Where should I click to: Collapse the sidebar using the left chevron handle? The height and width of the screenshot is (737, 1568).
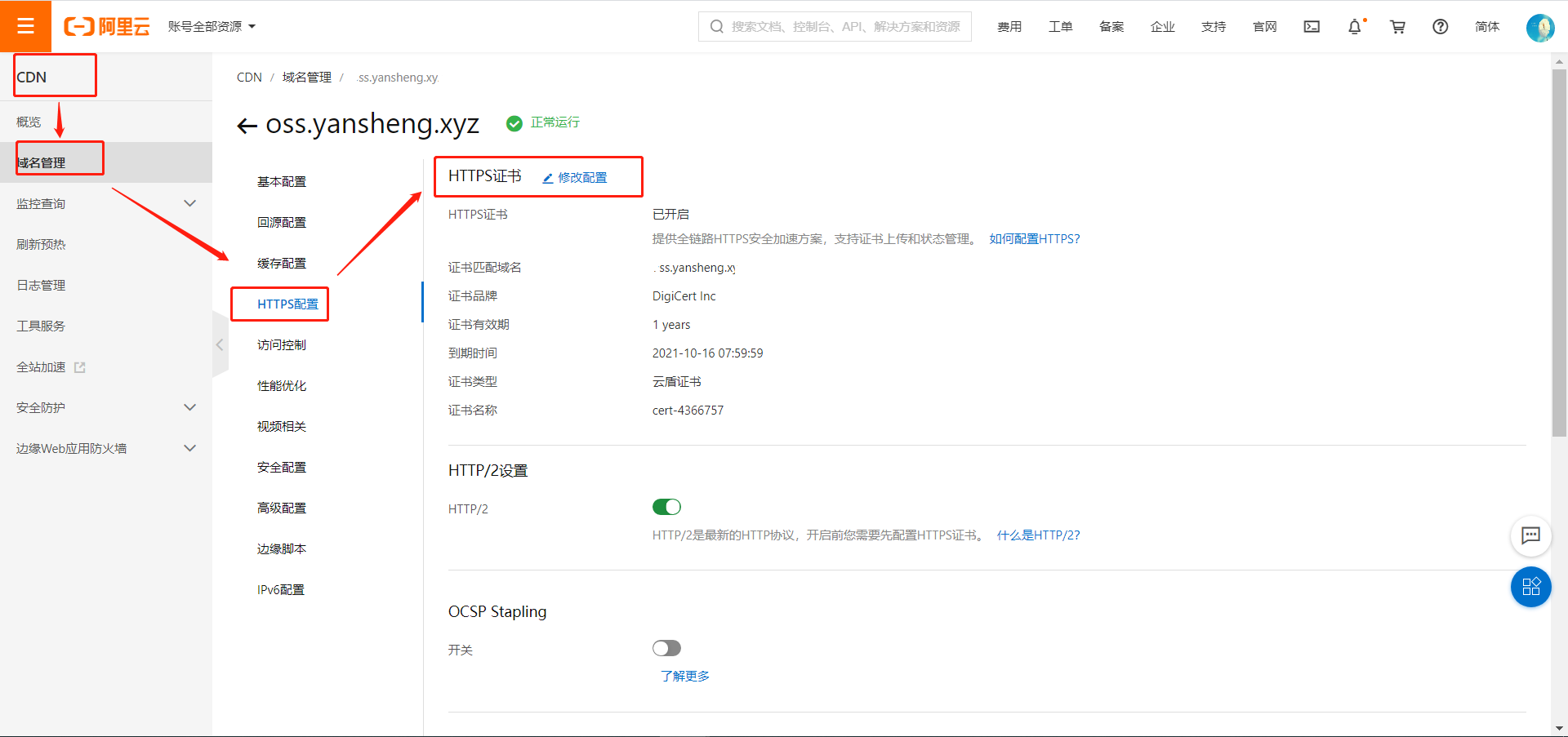point(220,344)
